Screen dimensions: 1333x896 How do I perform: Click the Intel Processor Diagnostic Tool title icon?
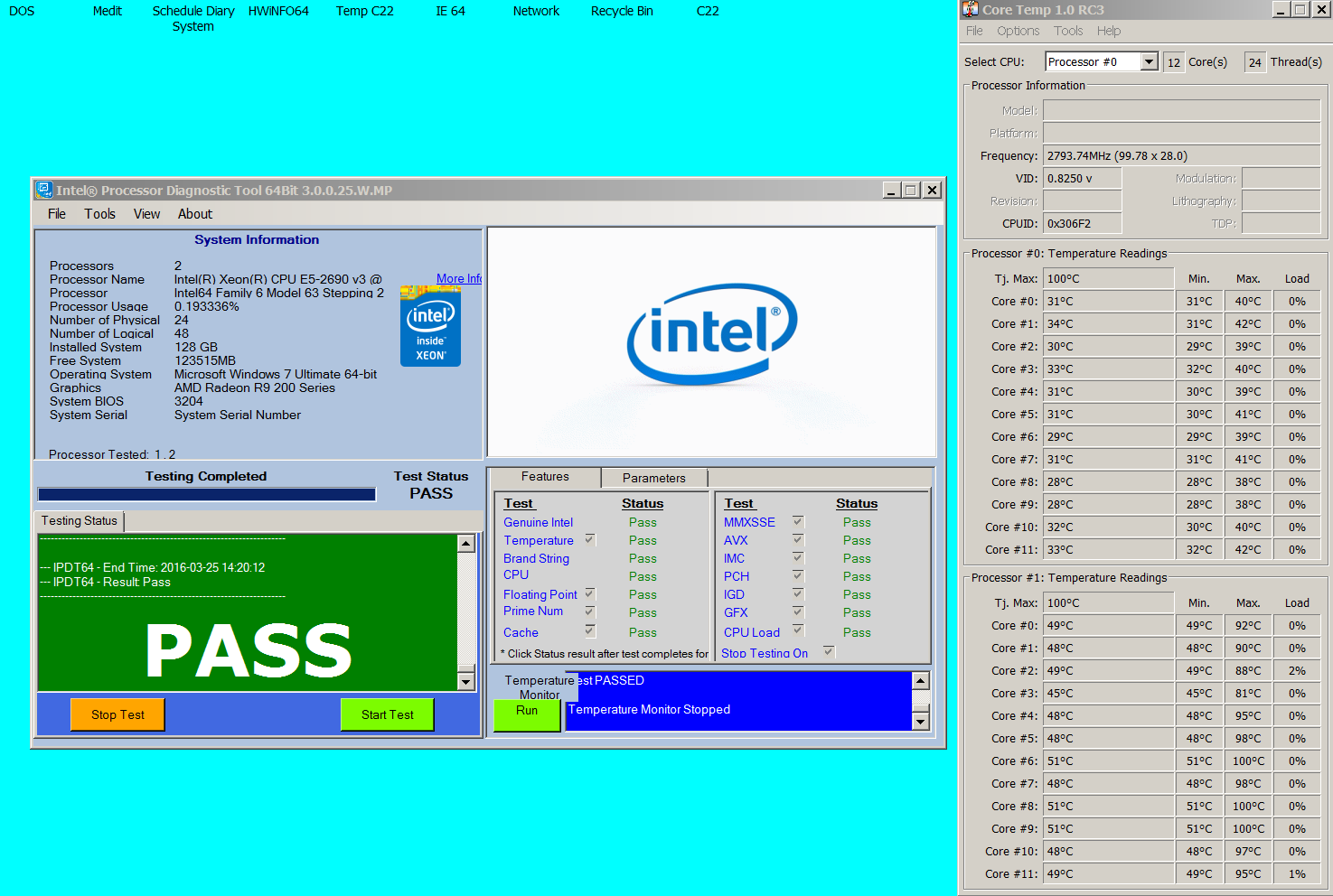click(x=43, y=190)
